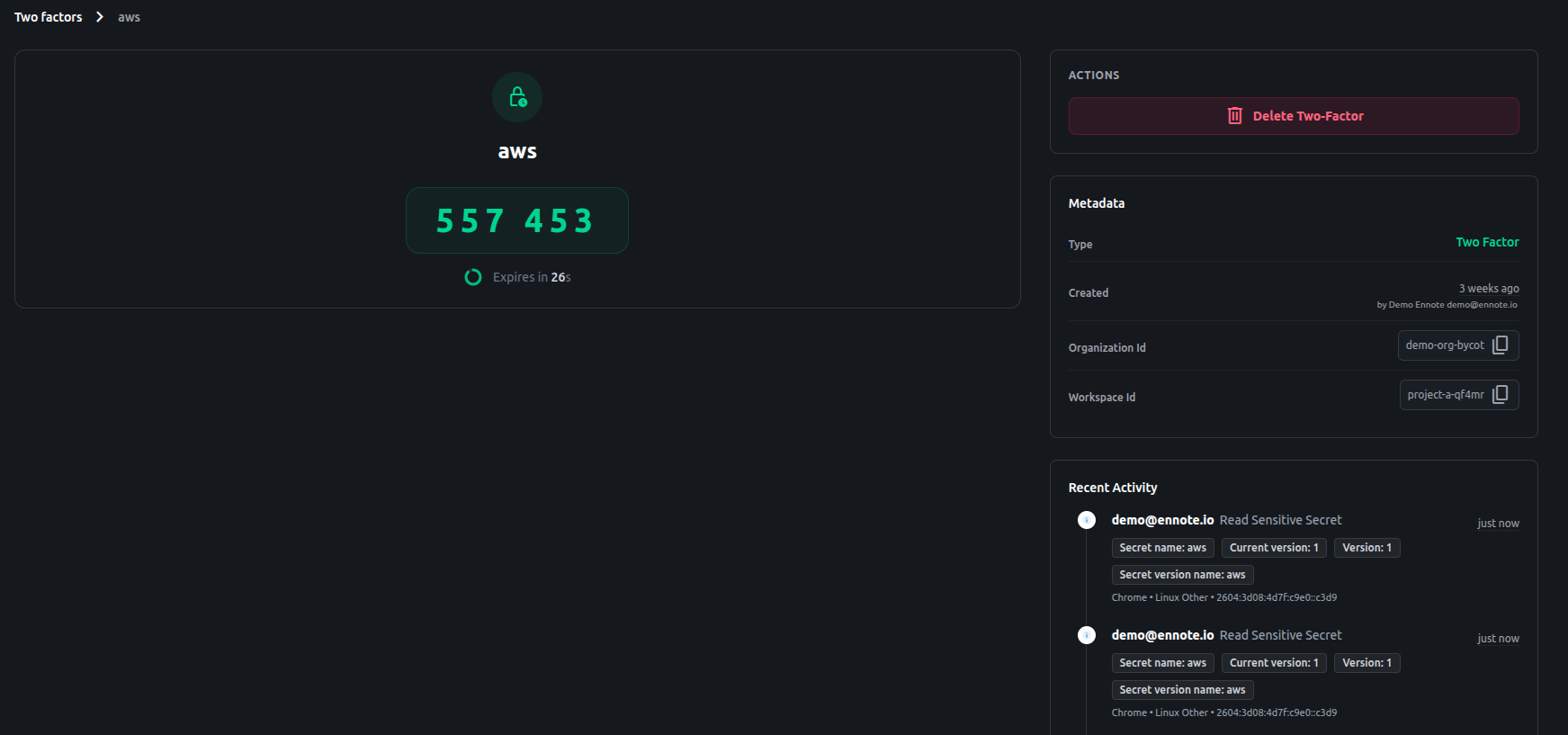1568x735 pixels.
Task: Click second activity's Secret name: aws tag
Action: 1163,663
